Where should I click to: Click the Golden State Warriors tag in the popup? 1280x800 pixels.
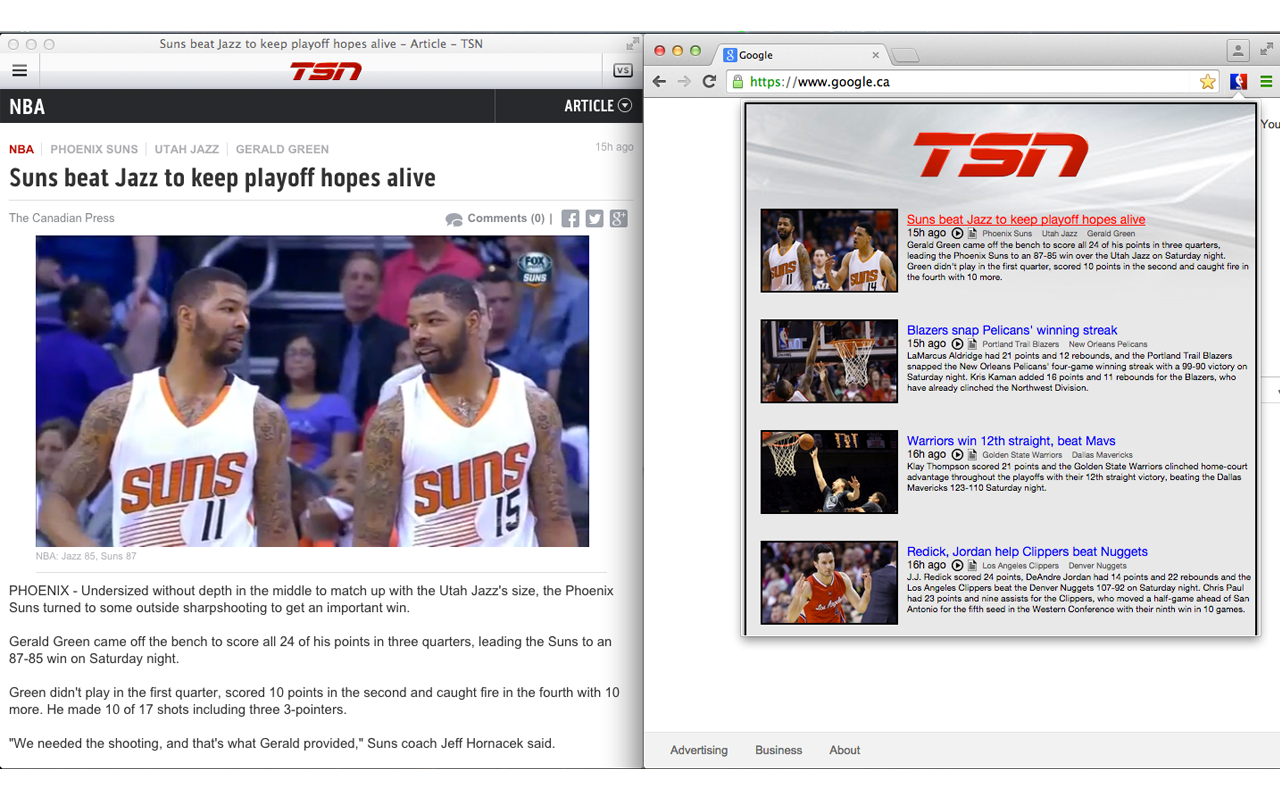point(1022,456)
